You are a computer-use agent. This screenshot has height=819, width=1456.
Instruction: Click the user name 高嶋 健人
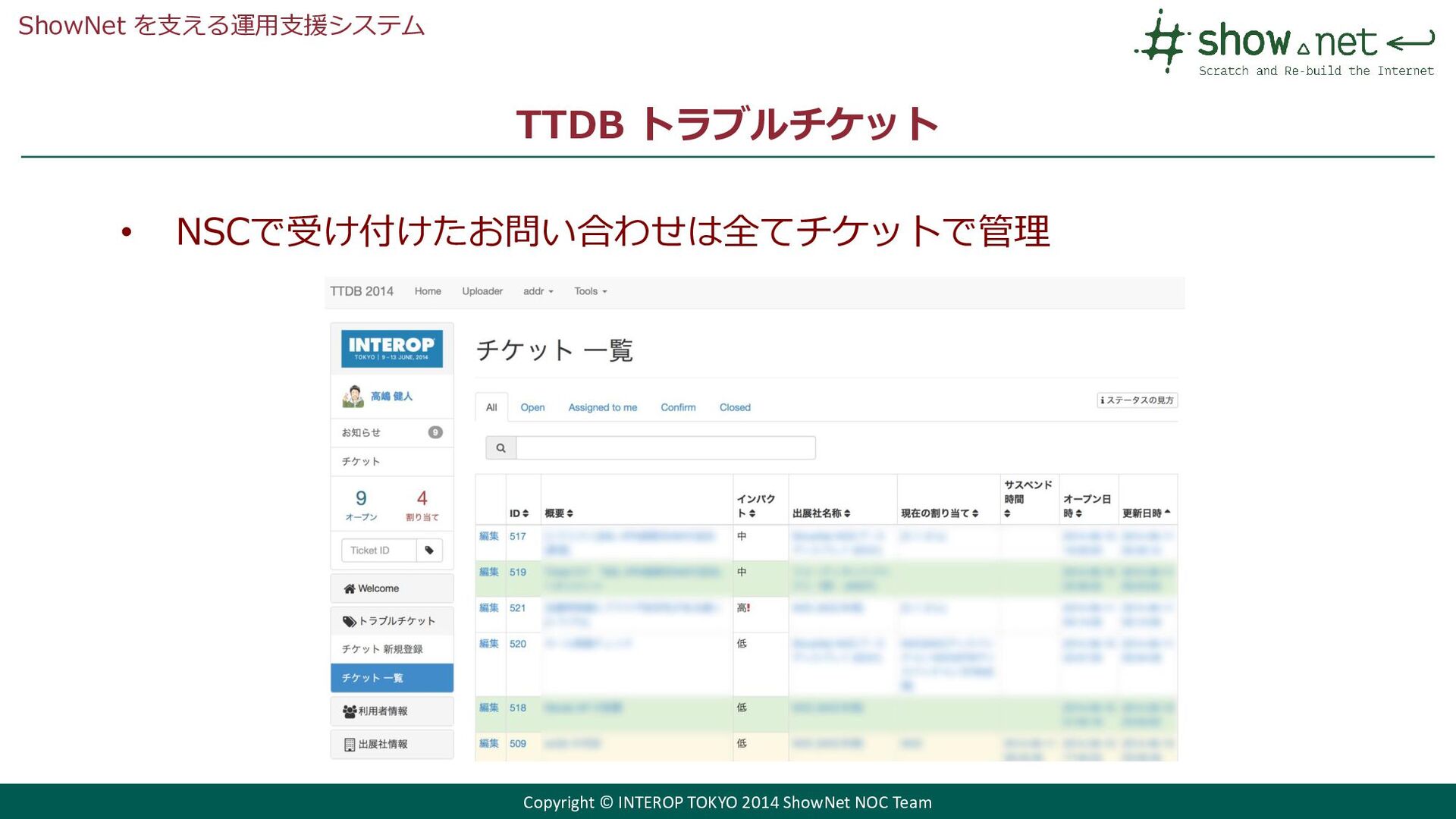click(391, 397)
